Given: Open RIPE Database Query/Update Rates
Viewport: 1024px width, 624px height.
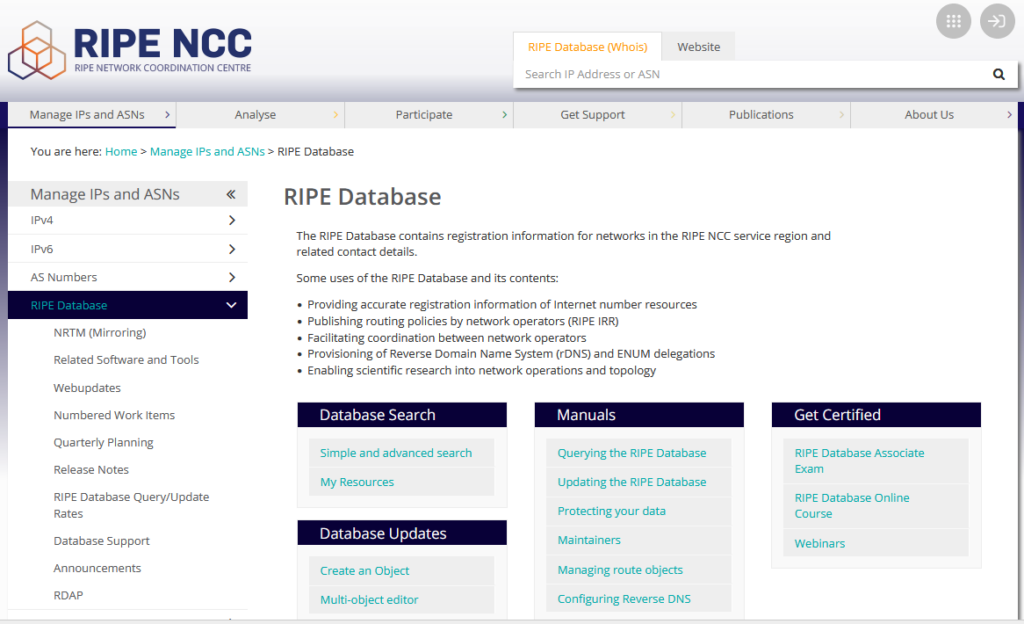Looking at the screenshot, I should 131,505.
